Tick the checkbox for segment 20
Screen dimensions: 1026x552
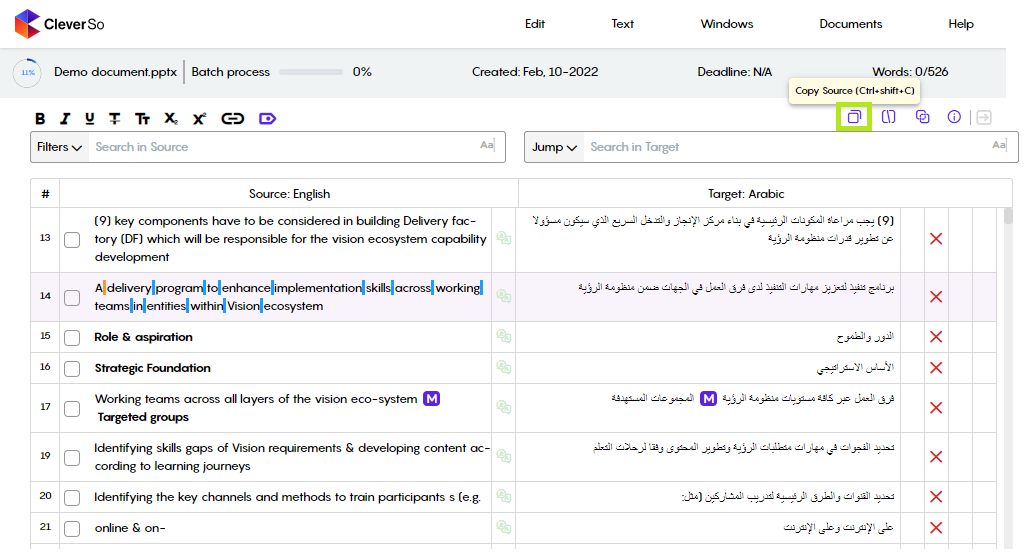pyautogui.click(x=72, y=498)
